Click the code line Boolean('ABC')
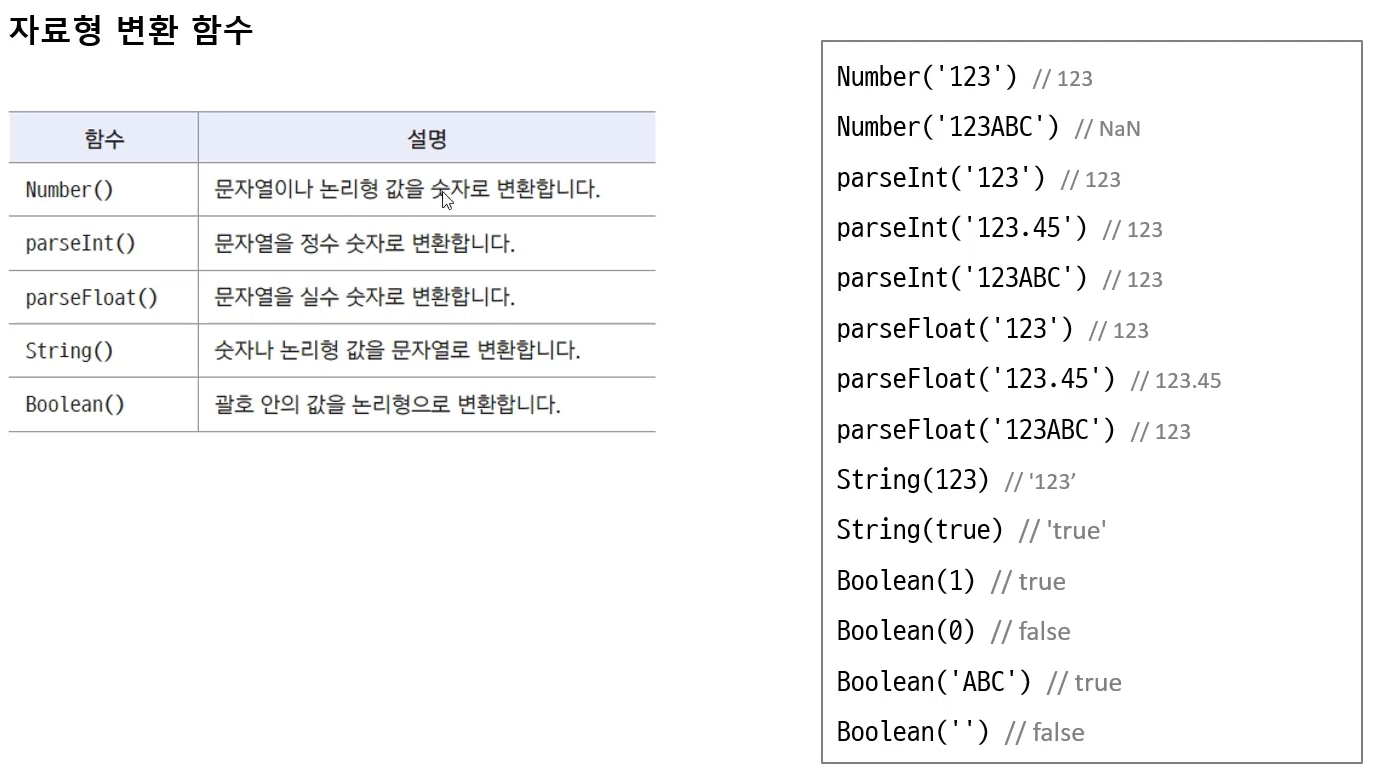The image size is (1375, 775). pos(933,682)
